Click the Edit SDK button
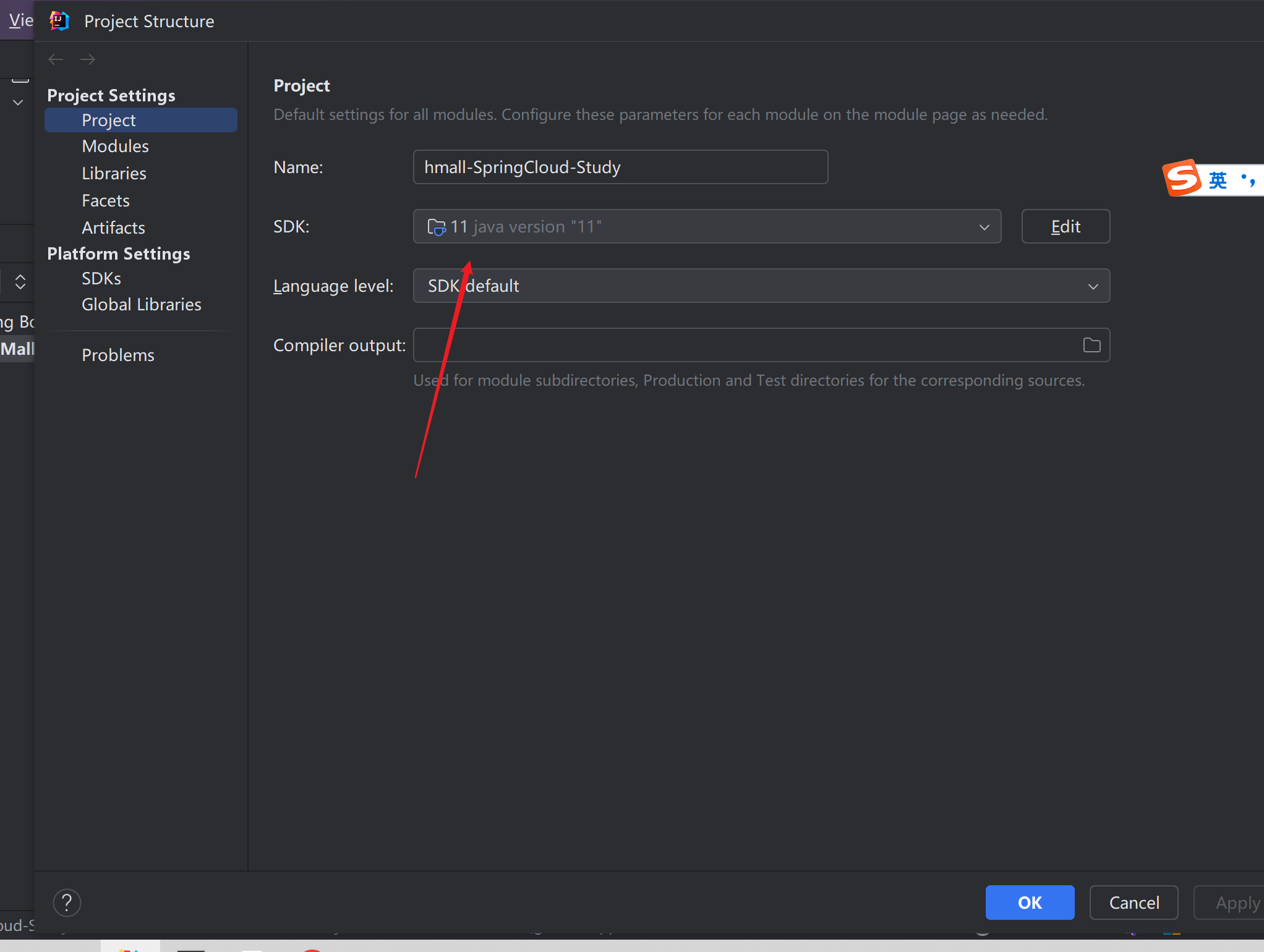The height and width of the screenshot is (952, 1264). 1065,227
